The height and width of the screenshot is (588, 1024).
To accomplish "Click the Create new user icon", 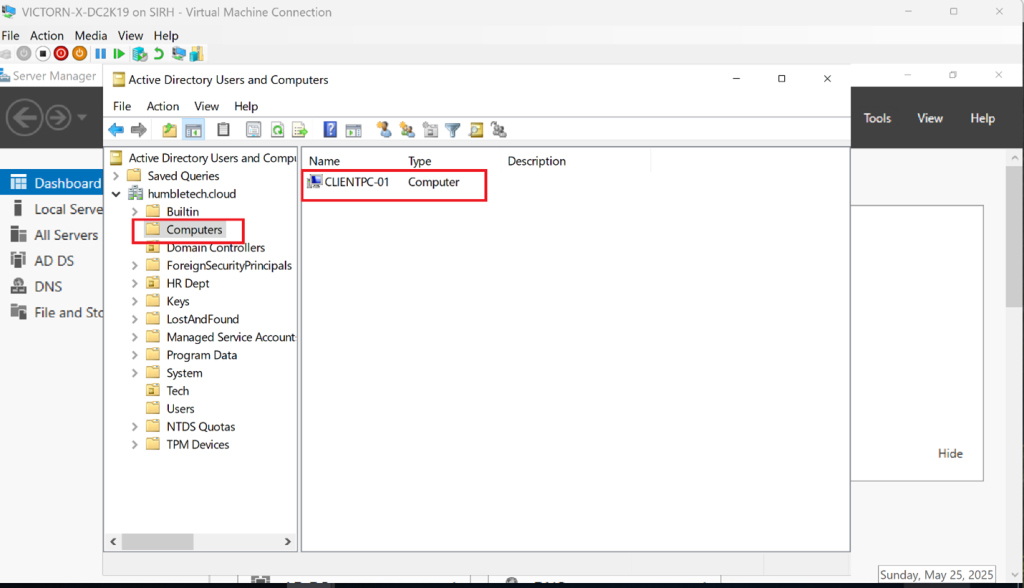I will tap(383, 130).
